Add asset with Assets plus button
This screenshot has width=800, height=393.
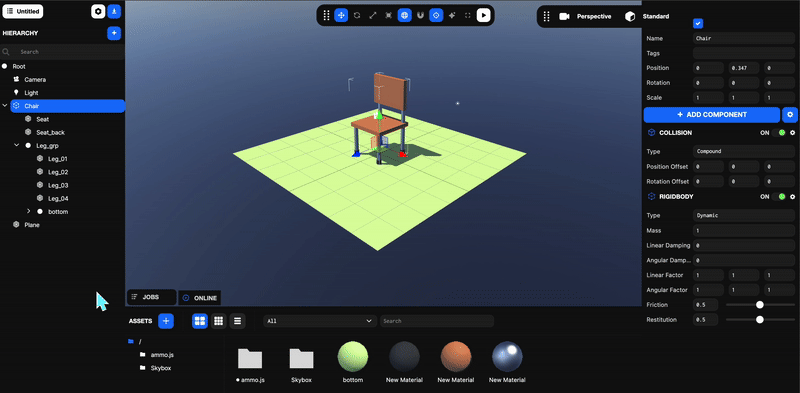[x=166, y=321]
